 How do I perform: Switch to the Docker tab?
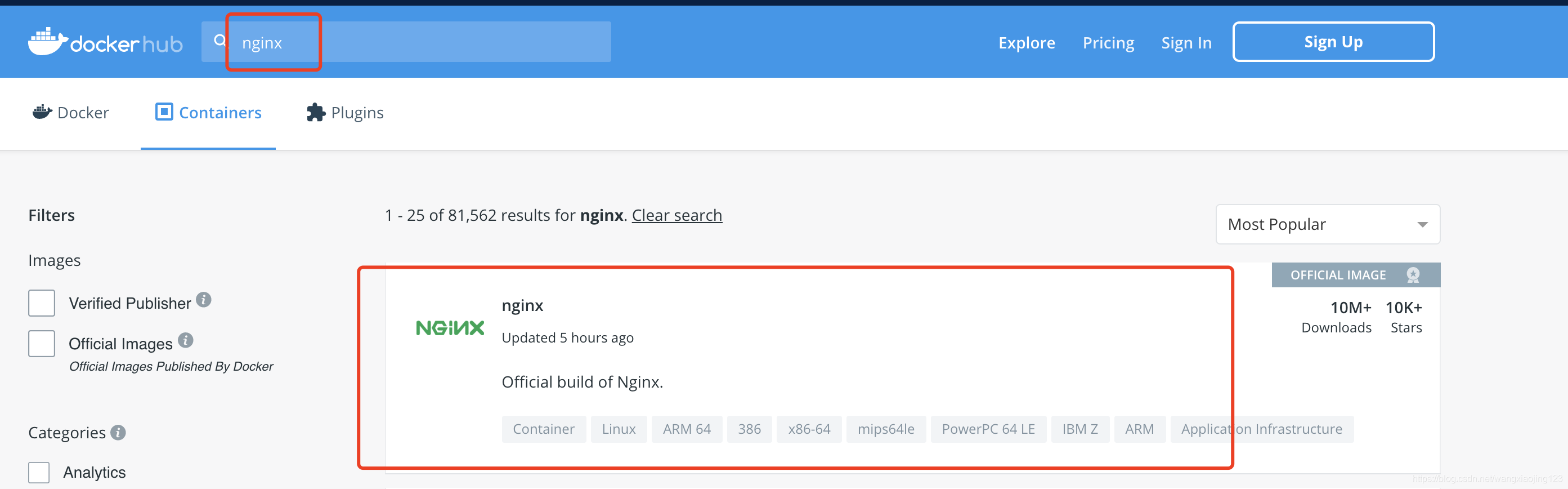click(x=70, y=113)
